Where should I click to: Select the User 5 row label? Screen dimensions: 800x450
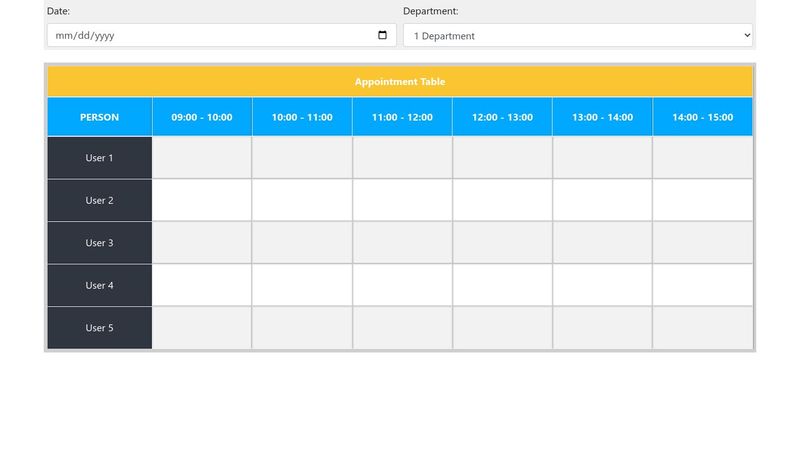99,328
